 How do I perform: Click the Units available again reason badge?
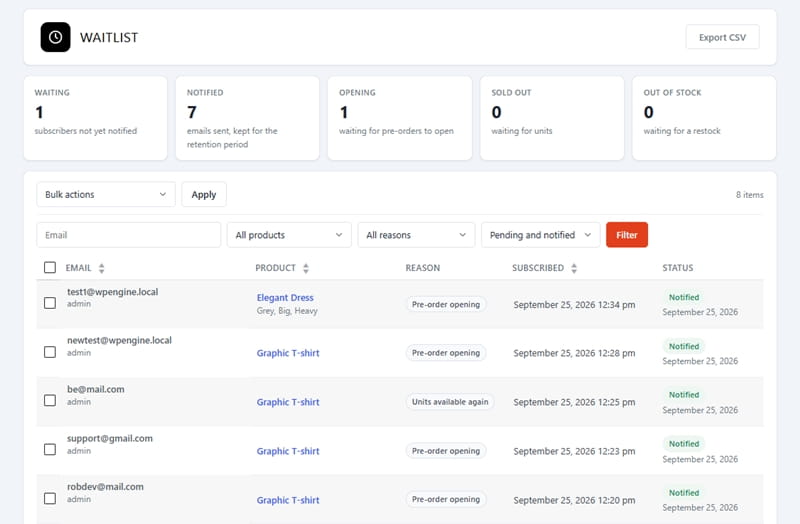450,402
